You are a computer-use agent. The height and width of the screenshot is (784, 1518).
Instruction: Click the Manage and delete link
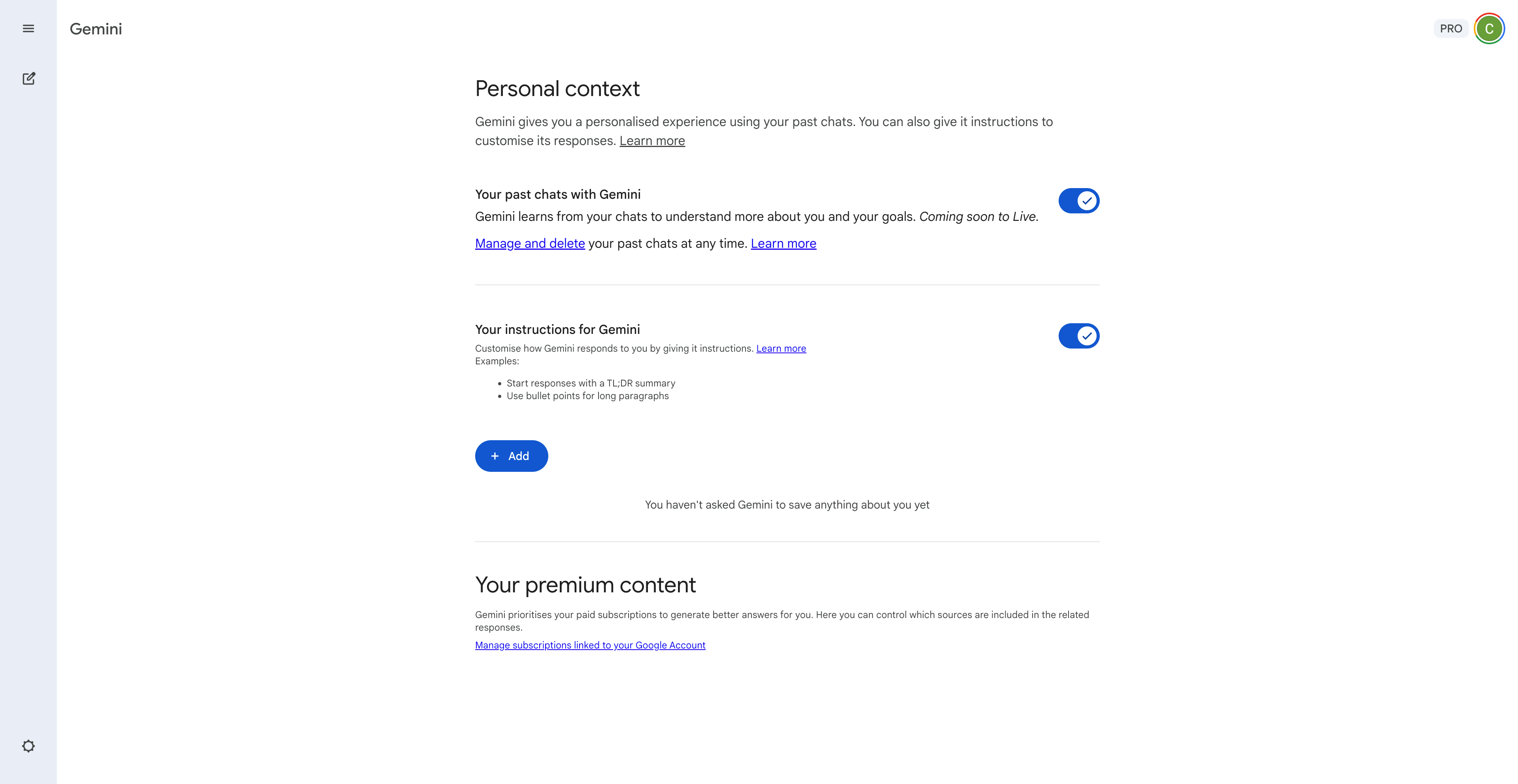tap(530, 243)
